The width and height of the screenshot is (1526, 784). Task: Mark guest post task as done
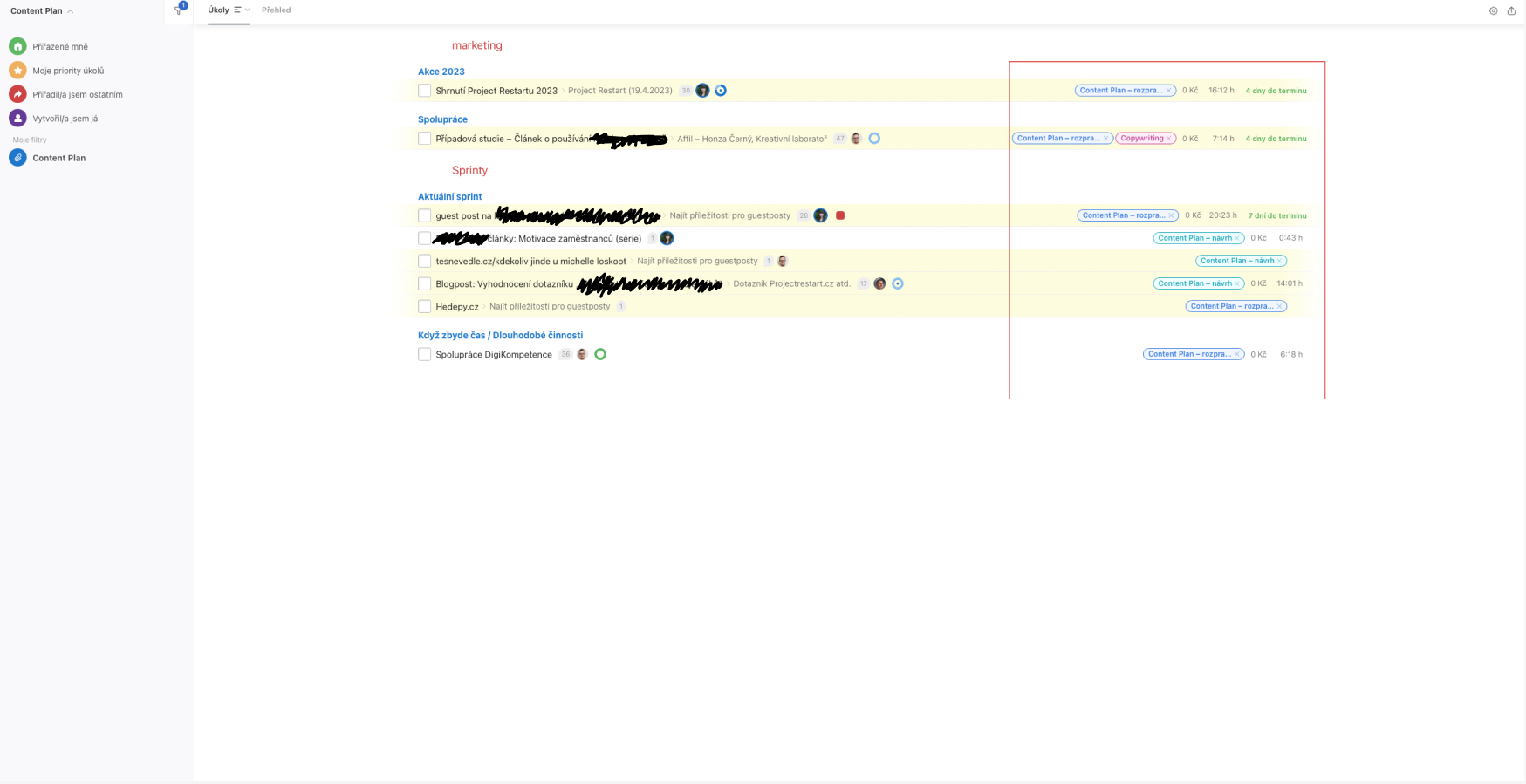[x=424, y=215]
